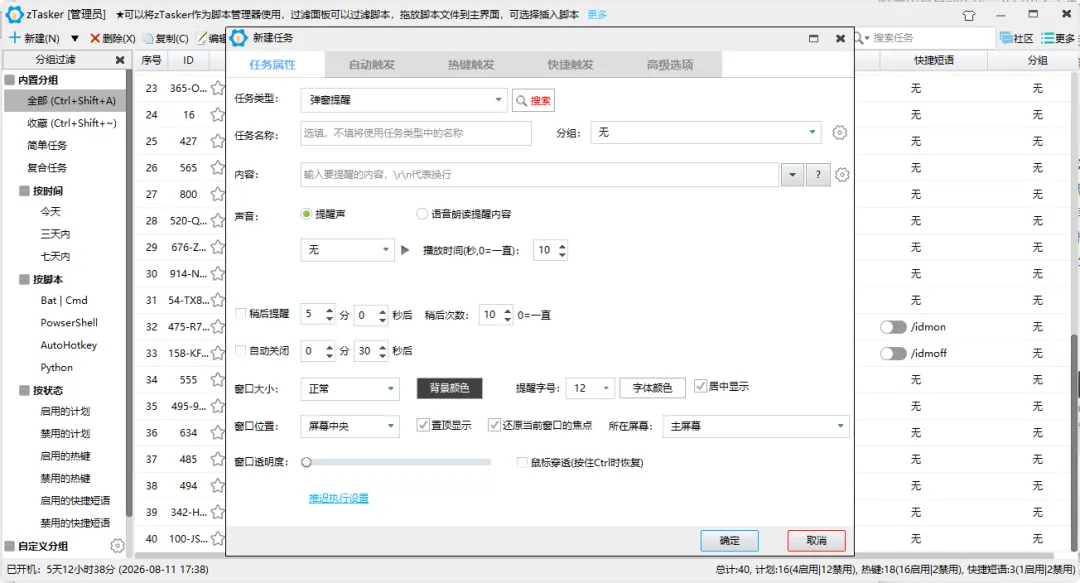Click the skin shirt icon in title bar

968,15
